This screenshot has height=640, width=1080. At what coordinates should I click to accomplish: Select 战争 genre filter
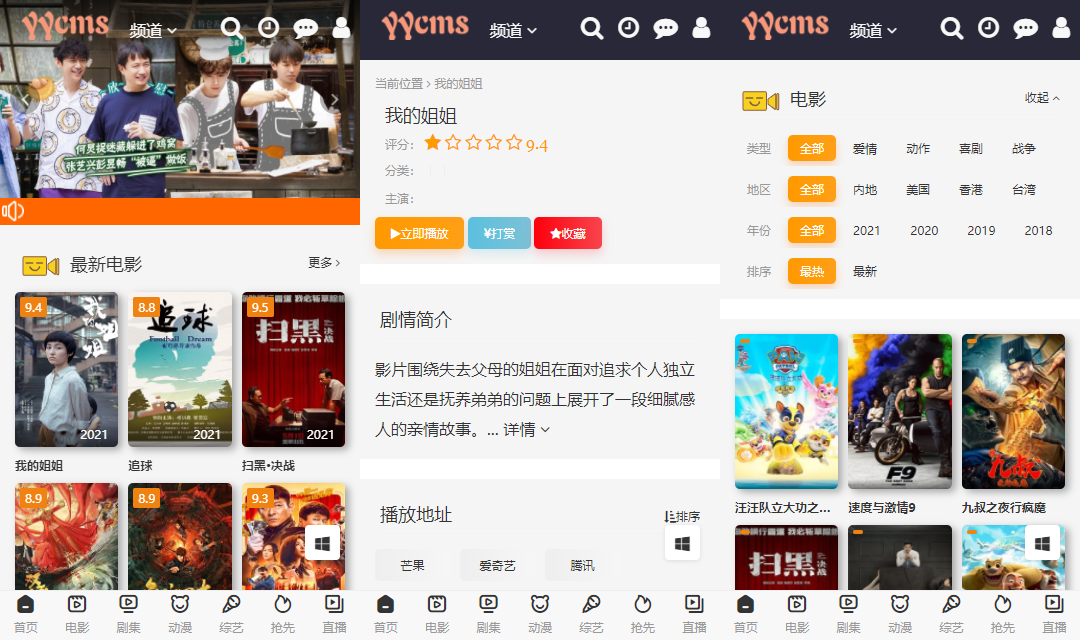(1024, 148)
